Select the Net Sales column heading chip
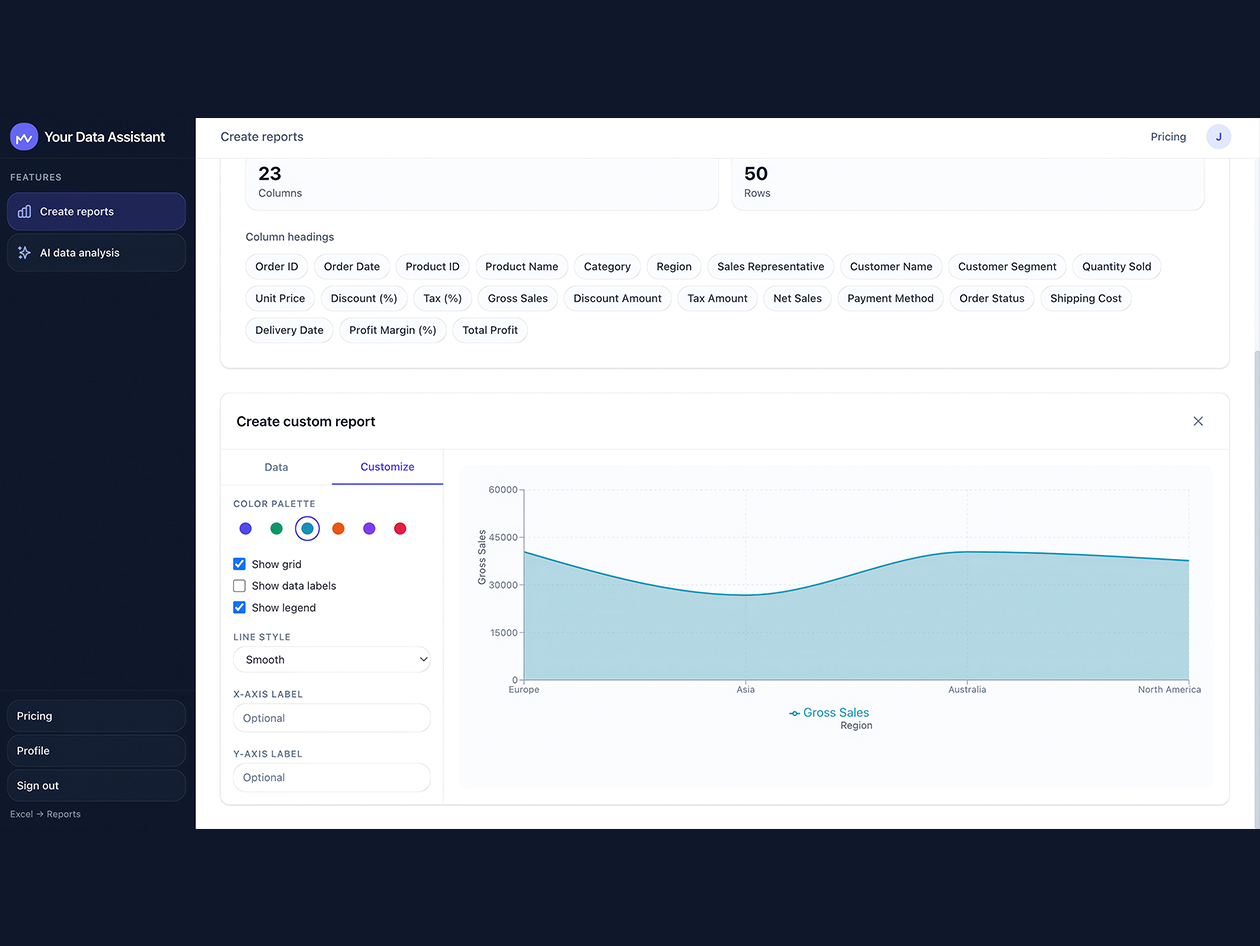This screenshot has width=1260, height=946. [x=797, y=298]
